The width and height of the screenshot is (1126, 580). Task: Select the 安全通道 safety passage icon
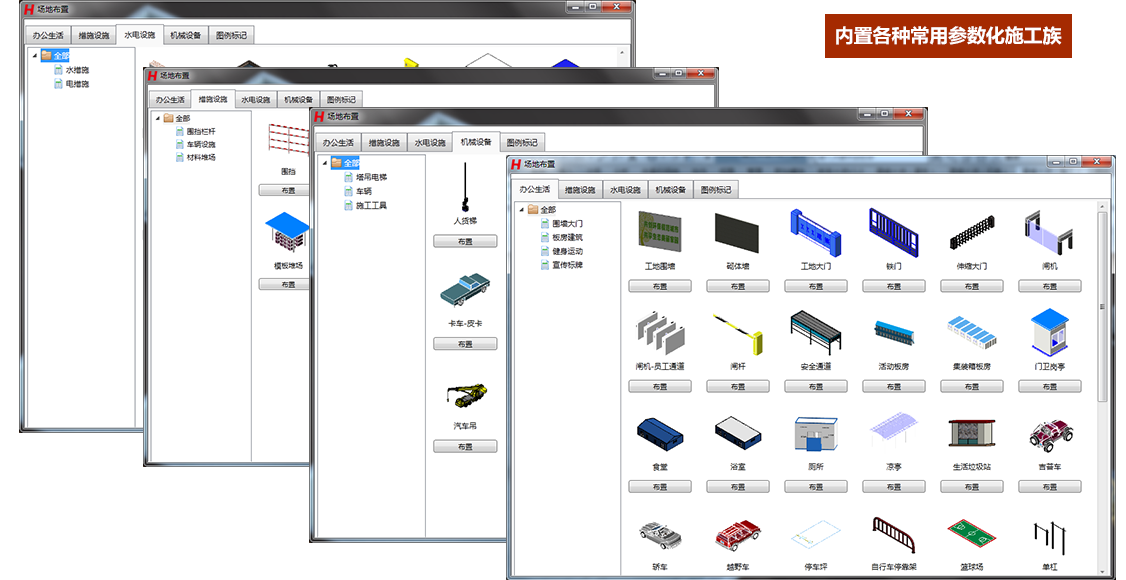815,334
